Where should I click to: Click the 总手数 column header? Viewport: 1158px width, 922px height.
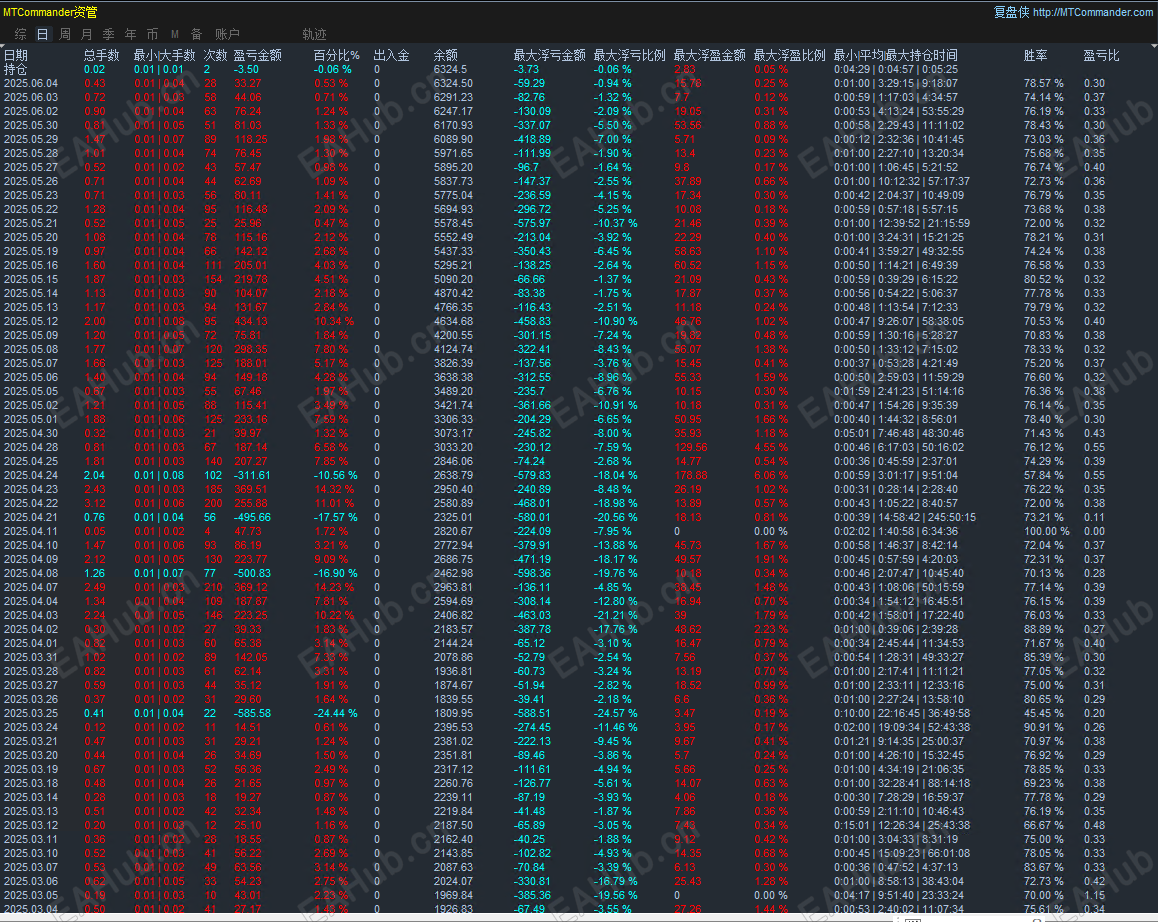pos(101,55)
